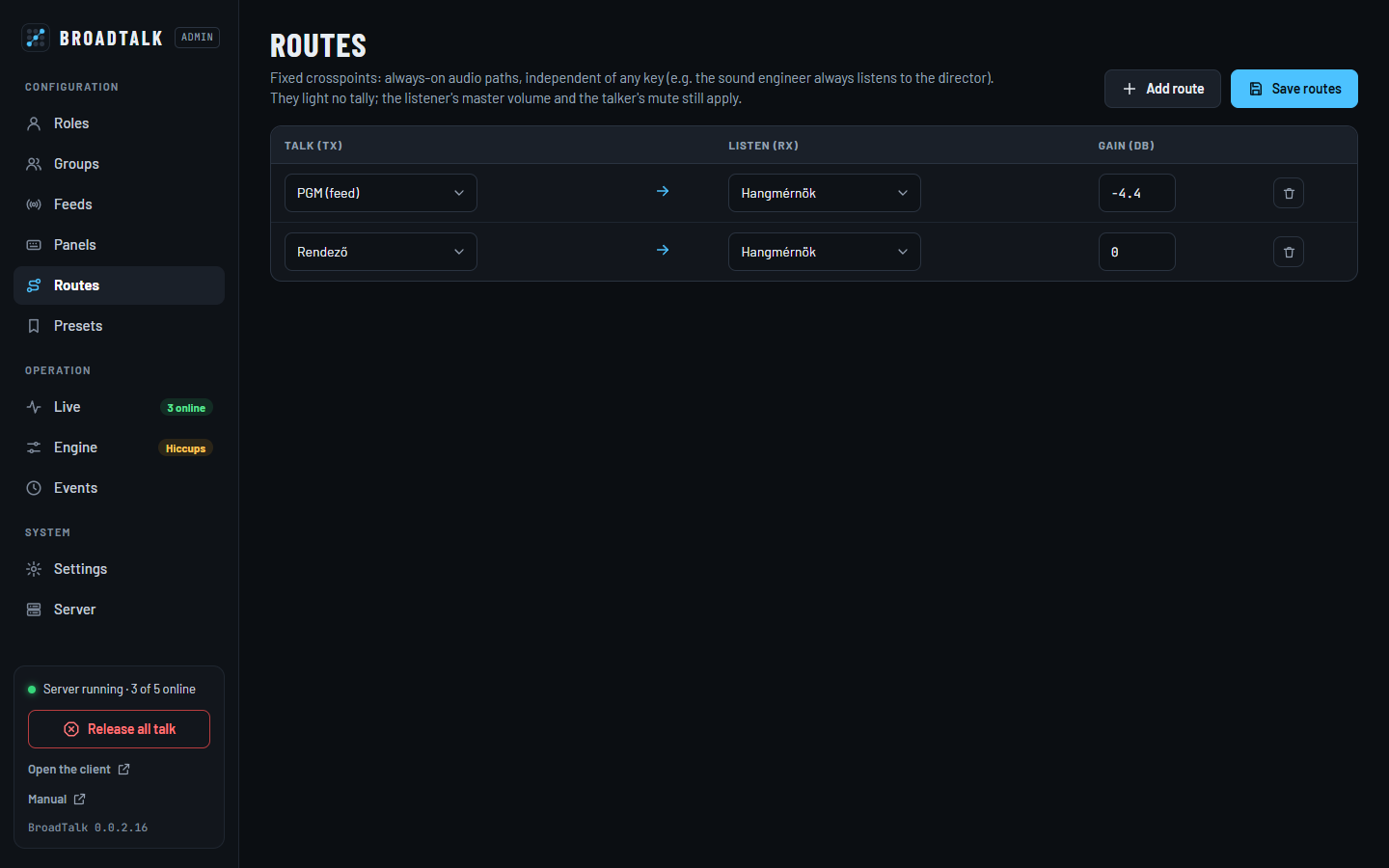The width and height of the screenshot is (1389, 868).
Task: Open the PGM (feed) talk dropdown
Action: tap(381, 193)
